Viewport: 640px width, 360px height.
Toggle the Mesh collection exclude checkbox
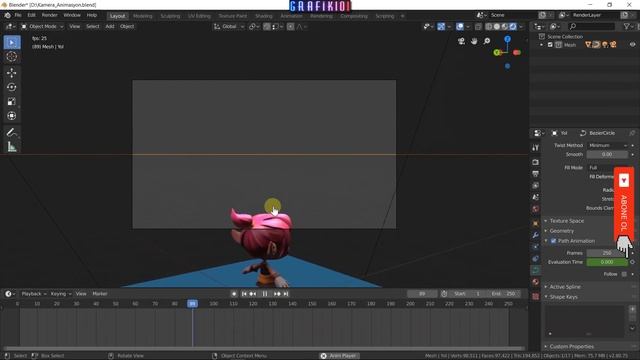pyautogui.click(x=550, y=45)
